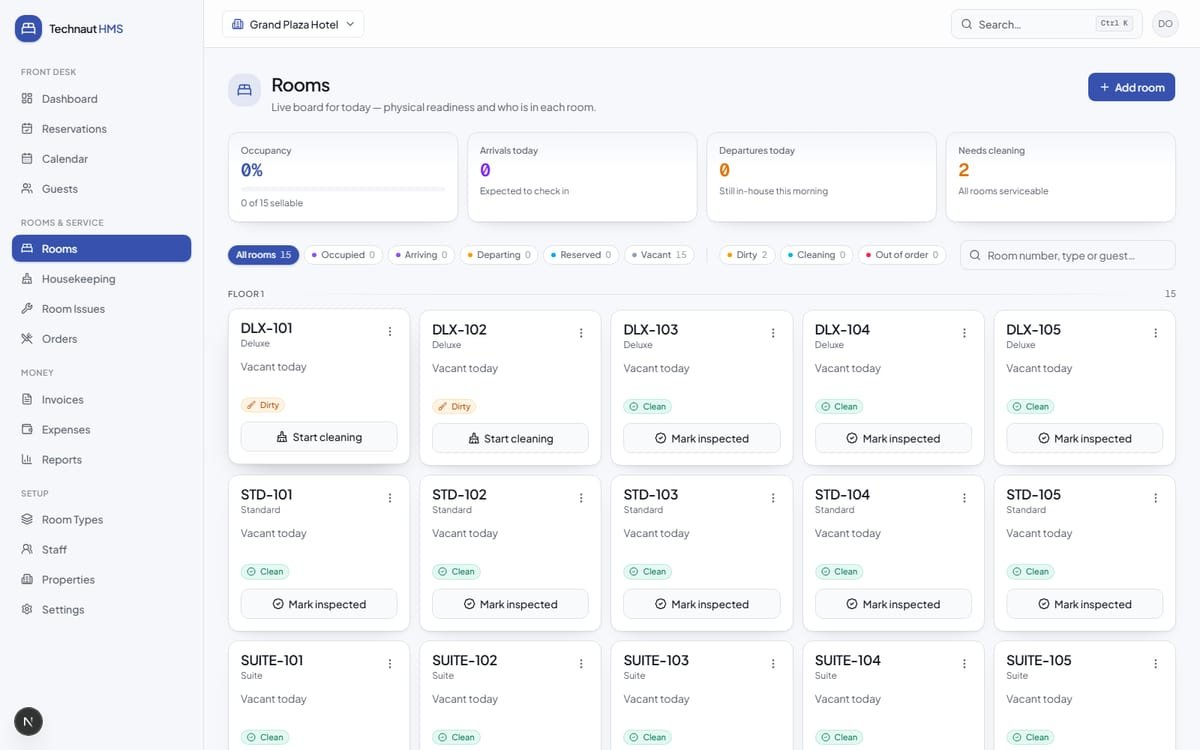
Task: Click the Arrivals today stat card
Action: [x=582, y=177]
